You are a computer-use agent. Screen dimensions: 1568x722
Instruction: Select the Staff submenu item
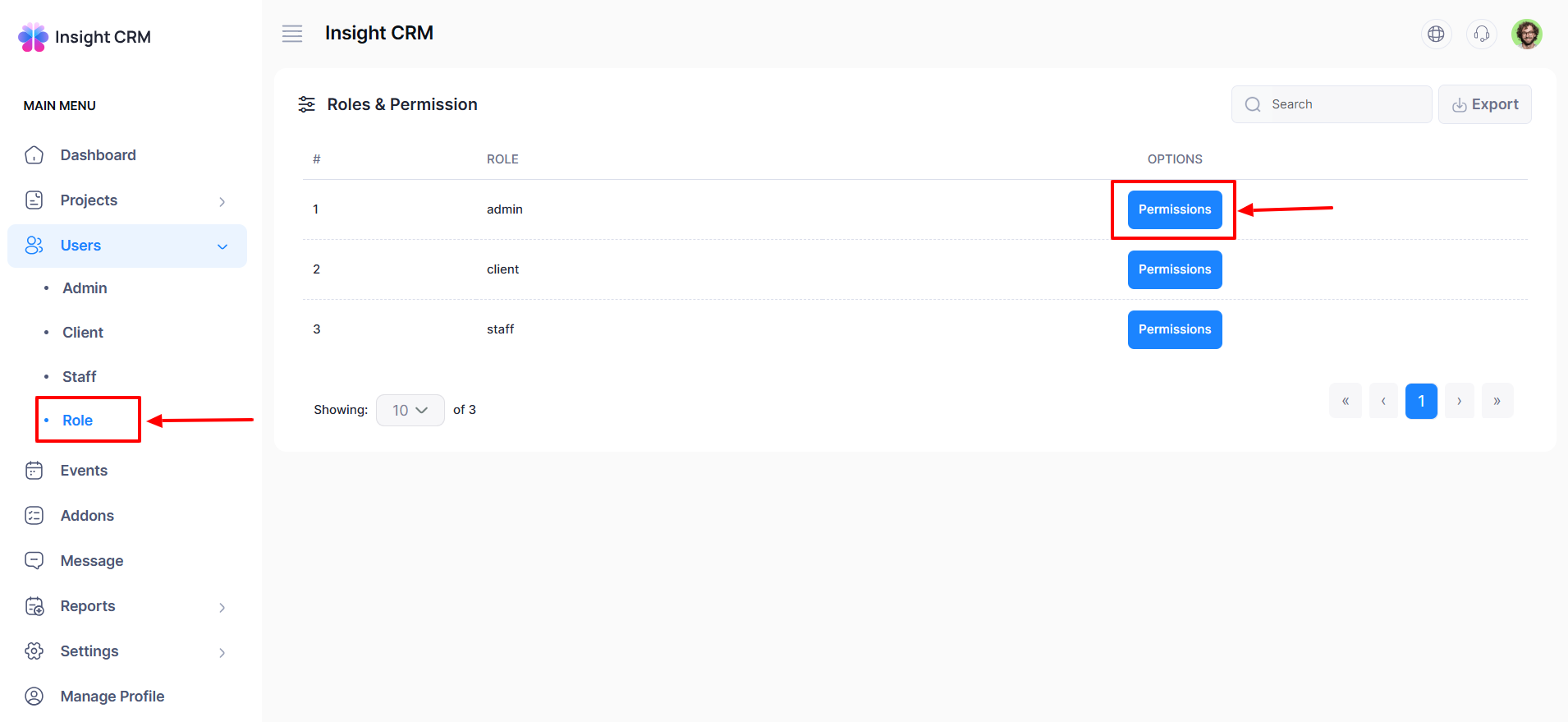(x=79, y=377)
